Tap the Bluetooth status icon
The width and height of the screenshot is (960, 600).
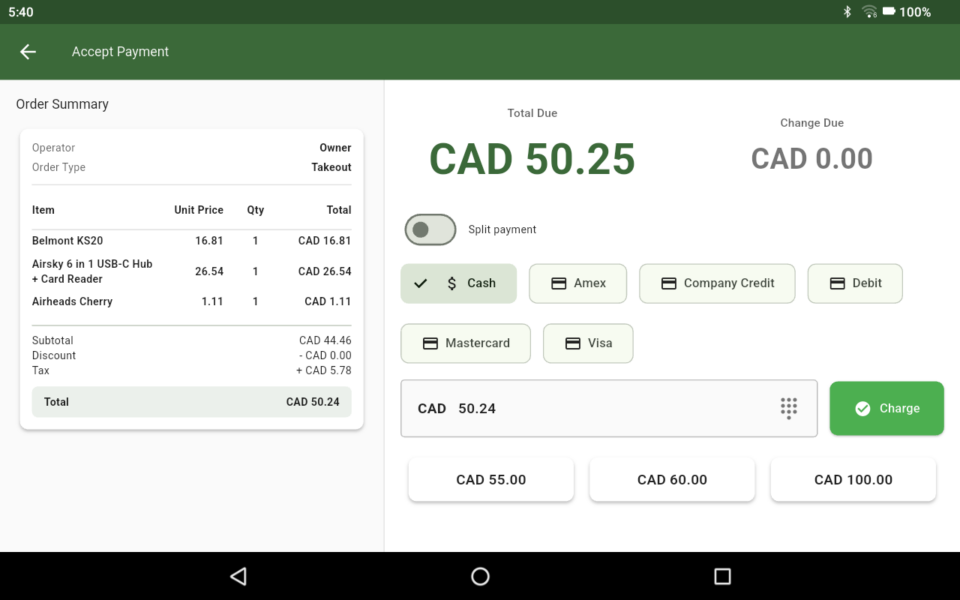(847, 12)
